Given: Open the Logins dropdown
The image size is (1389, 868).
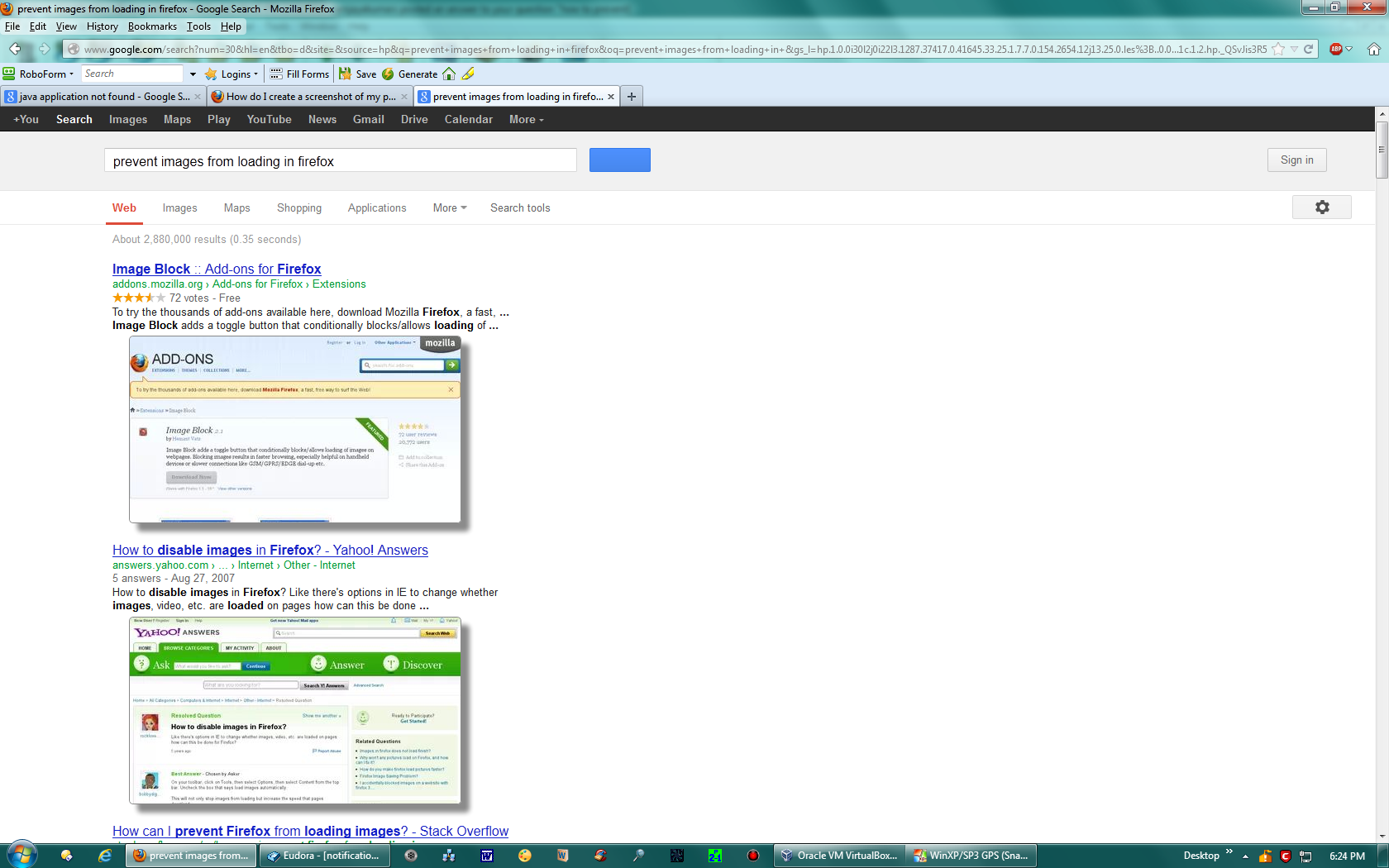Looking at the screenshot, I should pos(232,74).
